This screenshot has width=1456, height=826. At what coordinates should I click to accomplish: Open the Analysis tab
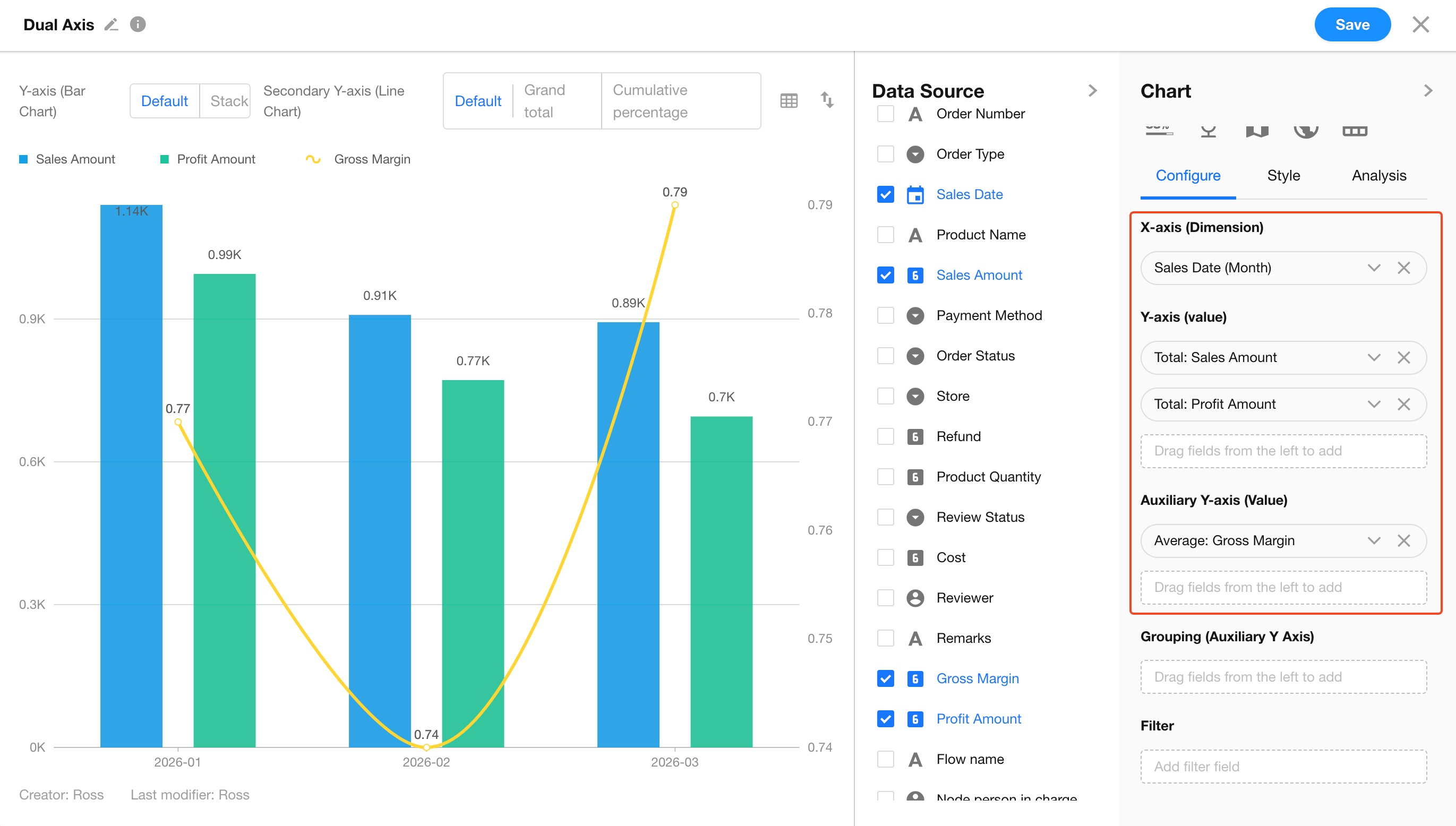click(1379, 176)
